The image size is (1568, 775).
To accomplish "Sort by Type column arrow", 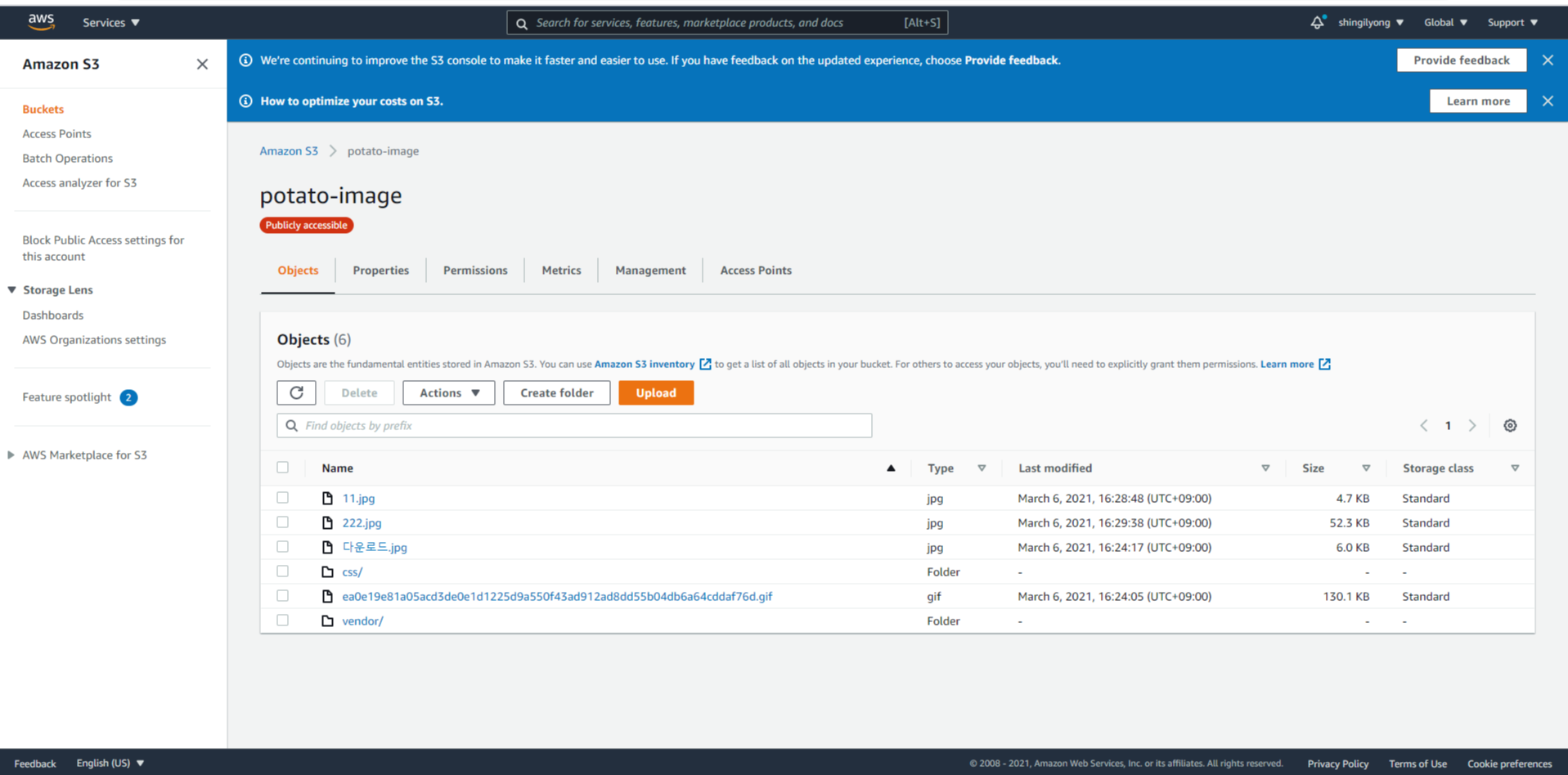I will (982, 468).
